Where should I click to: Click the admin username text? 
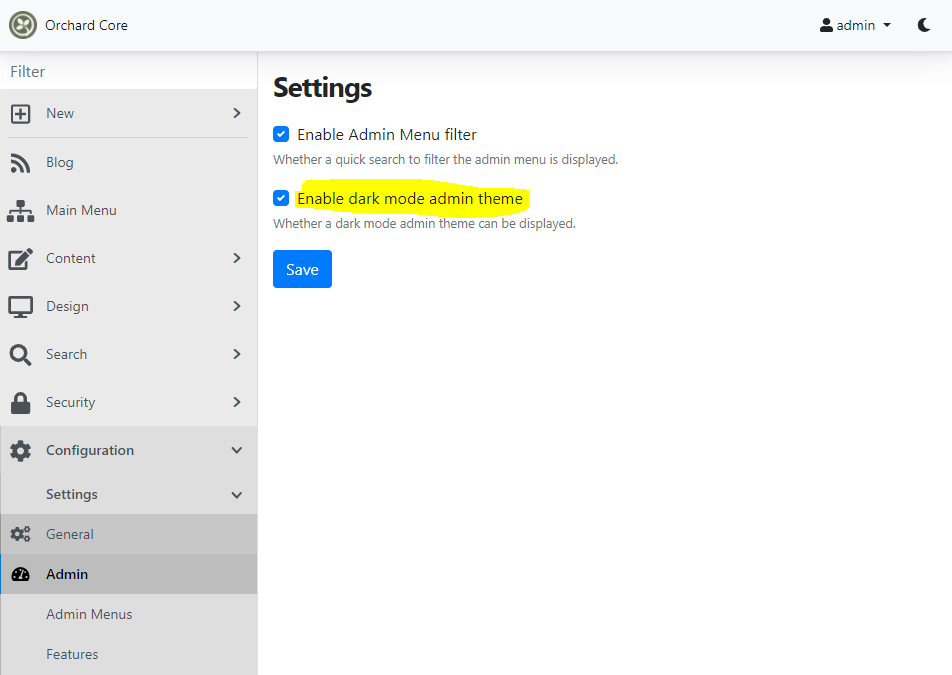[855, 25]
